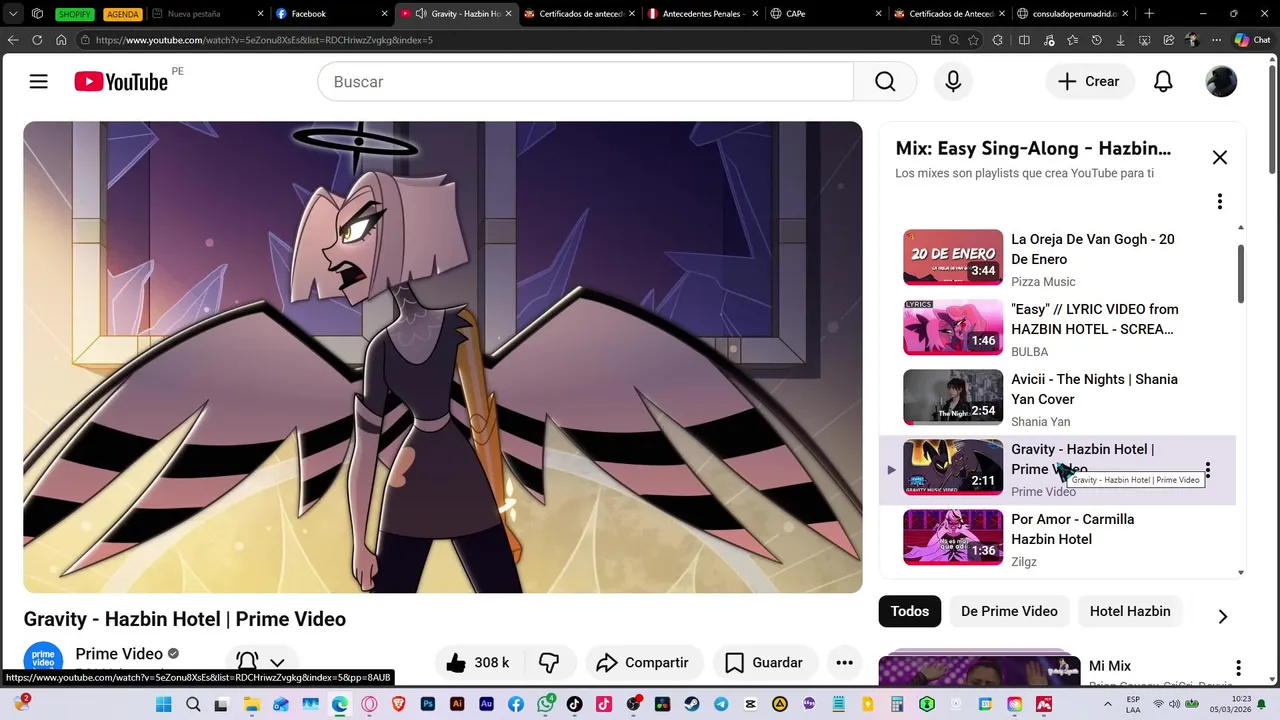Open the Avicii The Nights thumbnail
The image size is (1280, 720).
tap(953, 397)
